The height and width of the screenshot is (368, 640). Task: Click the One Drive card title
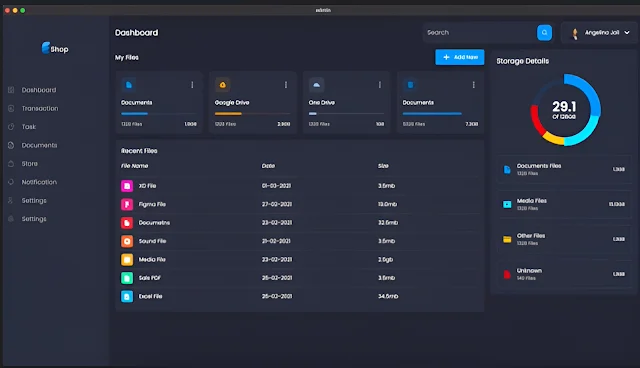pyautogui.click(x=322, y=102)
